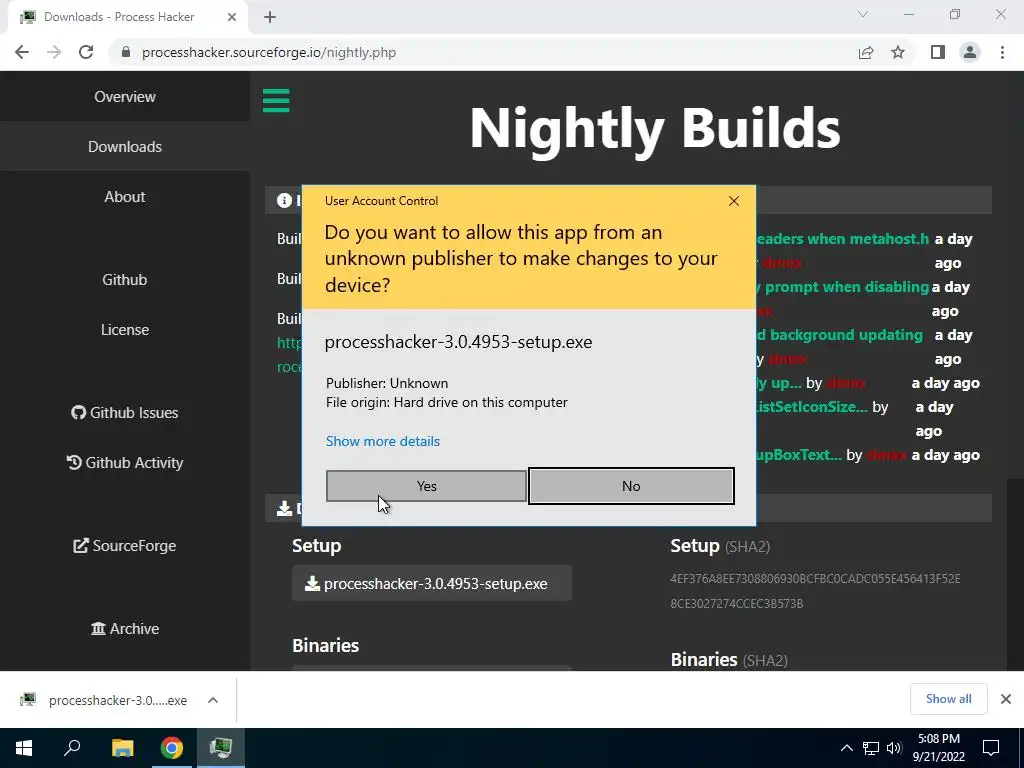Open the green hamburger menu icon
Screen dimensions: 1024x768
(x=276, y=101)
